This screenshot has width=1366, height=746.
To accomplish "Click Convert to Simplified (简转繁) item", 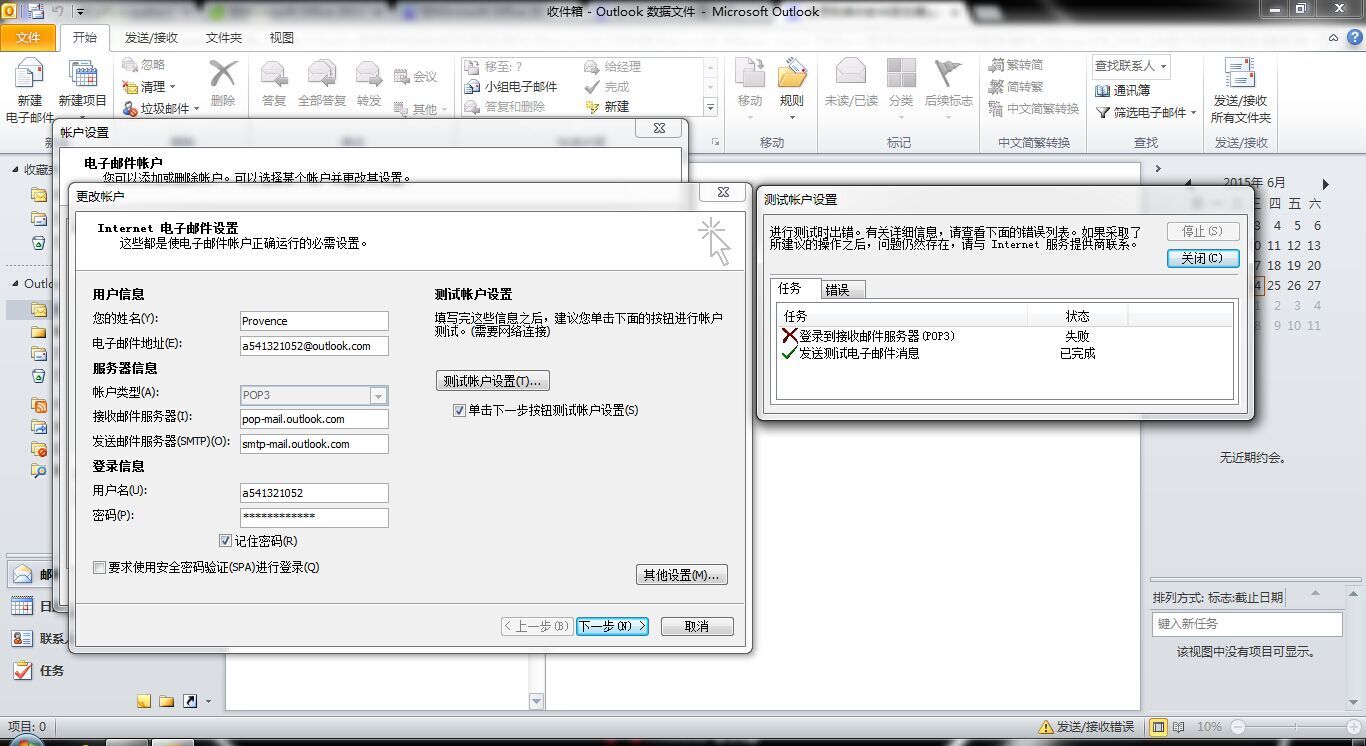I will (1016, 87).
